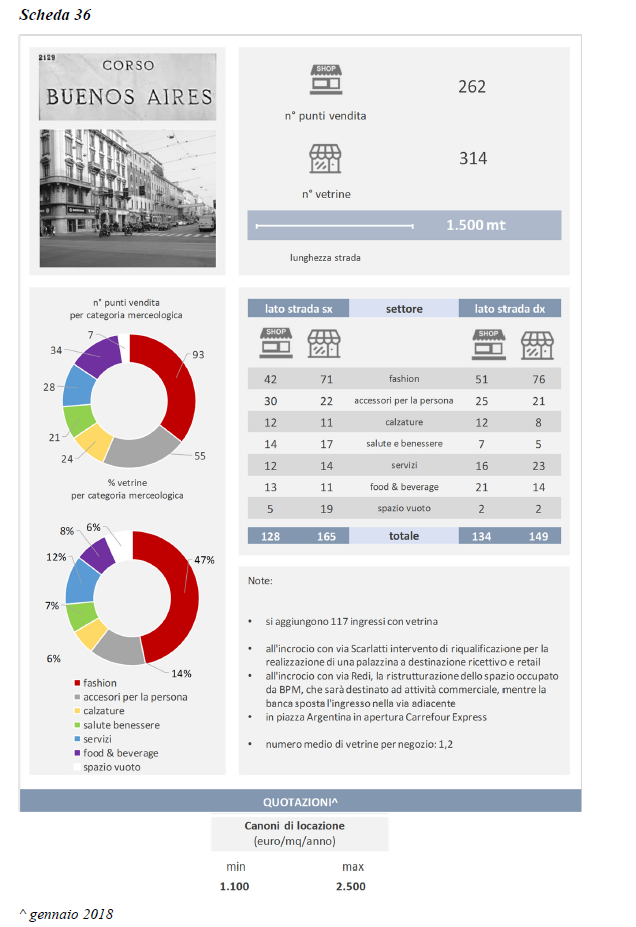This screenshot has width=636, height=927.
Task: Click SHOP icon under "lato strada dx" header
Action: point(487,344)
